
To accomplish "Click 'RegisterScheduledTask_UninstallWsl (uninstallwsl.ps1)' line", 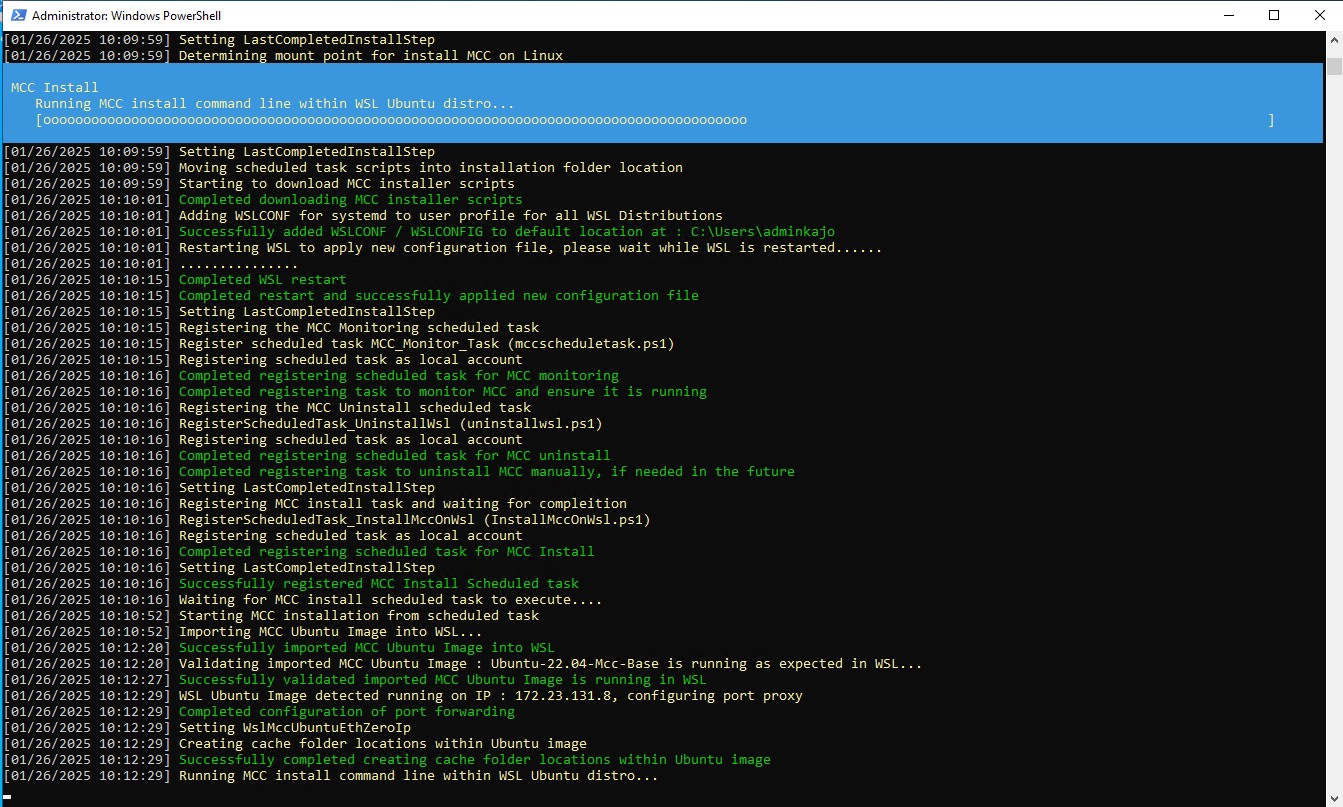I will tap(391, 424).
